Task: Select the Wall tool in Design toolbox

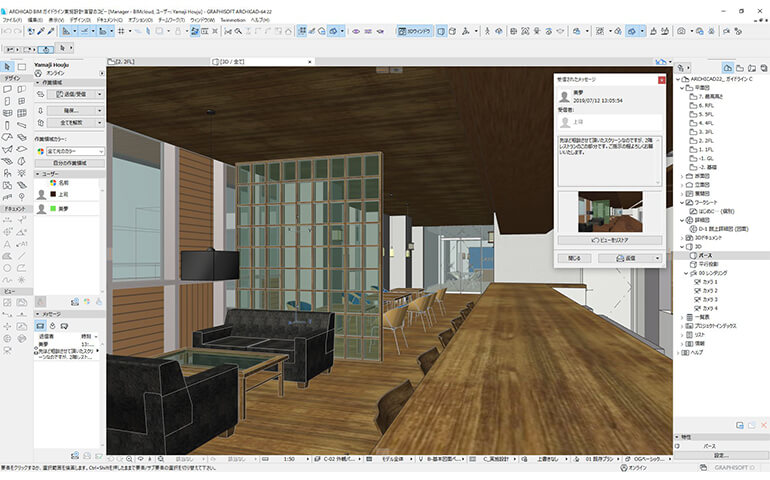Action: pyautogui.click(x=7, y=89)
